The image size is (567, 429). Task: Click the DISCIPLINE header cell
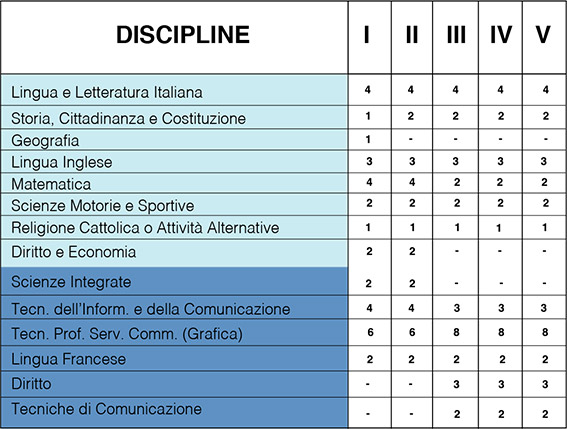(x=174, y=37)
